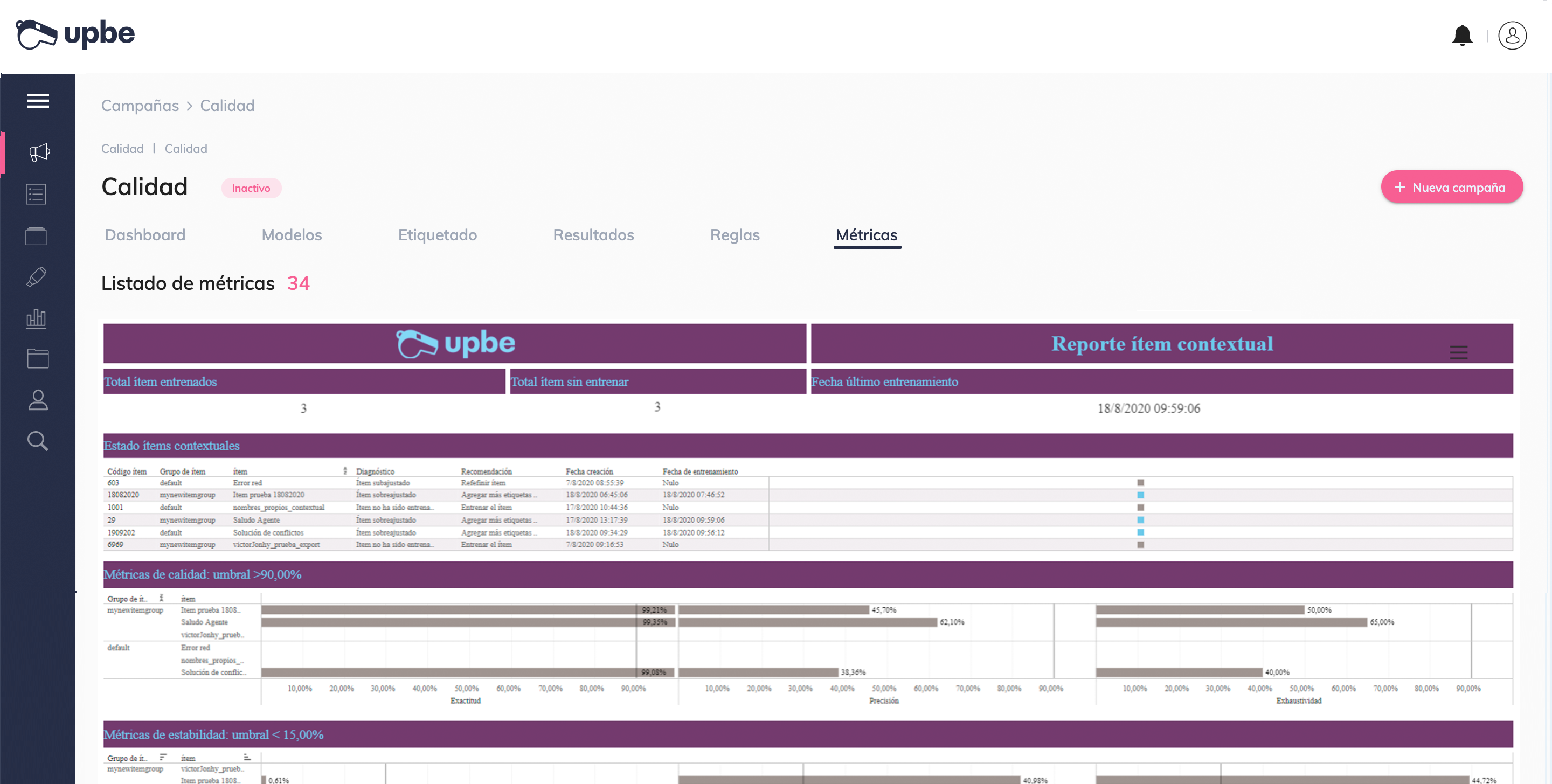Select the highlighter labeling icon in the sidebar

tap(37, 276)
